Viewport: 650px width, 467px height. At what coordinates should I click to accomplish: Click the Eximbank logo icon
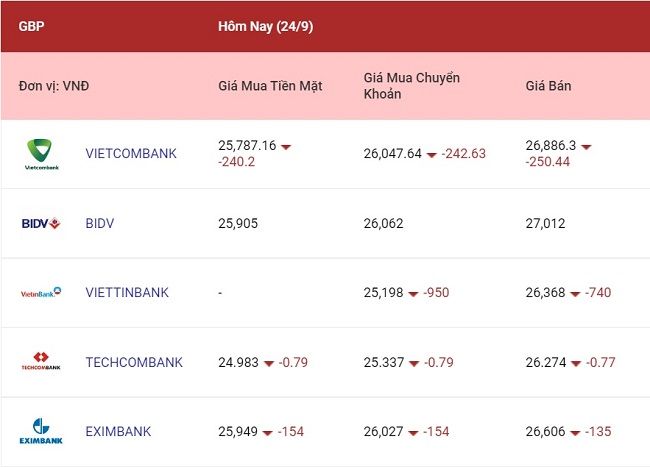tap(41, 431)
